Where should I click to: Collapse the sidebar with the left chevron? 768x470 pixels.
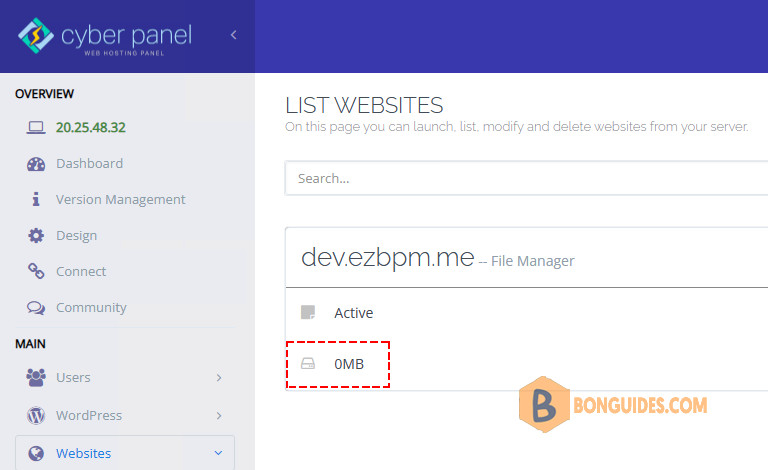tap(234, 35)
